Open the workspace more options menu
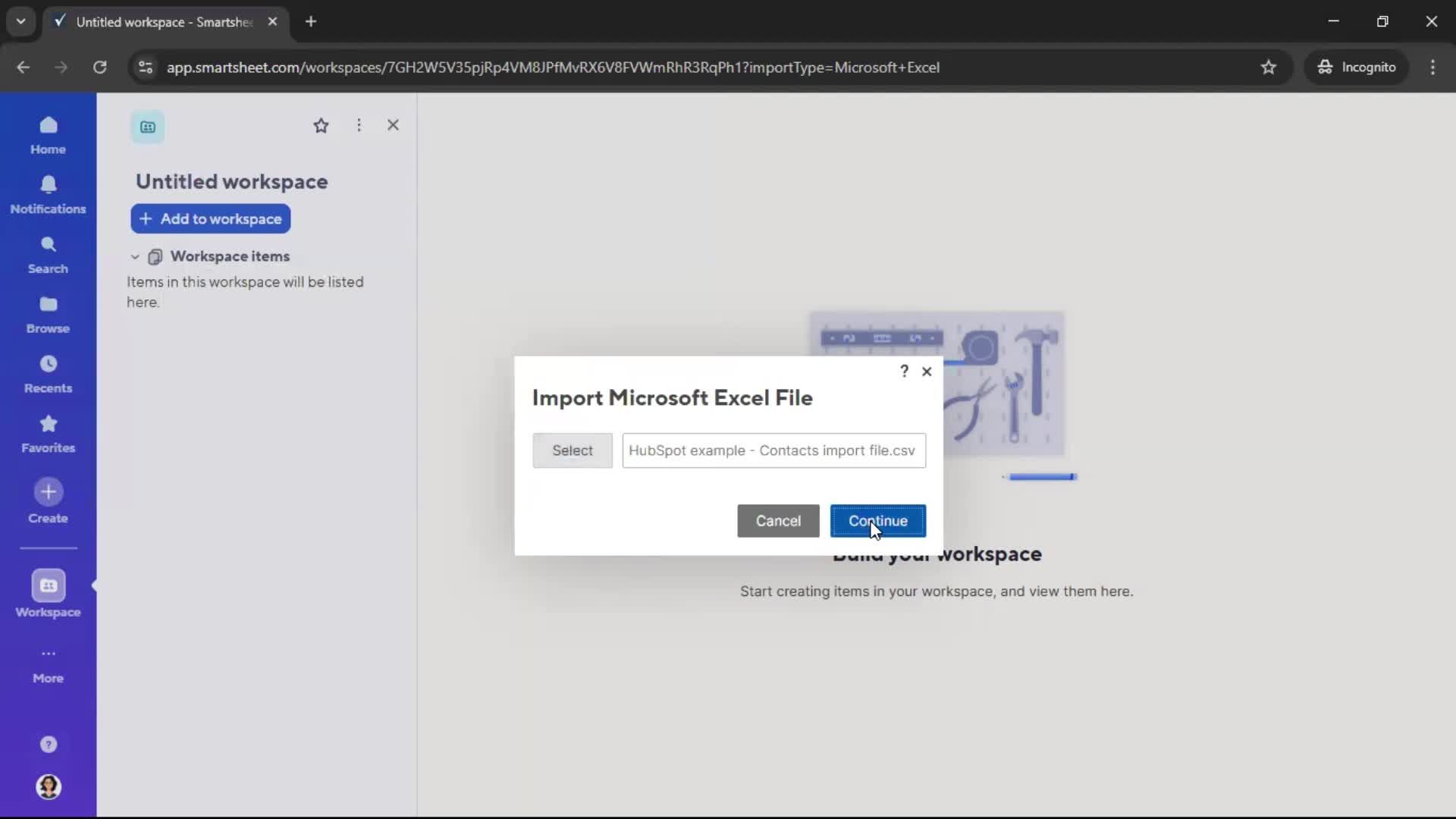The height and width of the screenshot is (819, 1456). tap(359, 125)
